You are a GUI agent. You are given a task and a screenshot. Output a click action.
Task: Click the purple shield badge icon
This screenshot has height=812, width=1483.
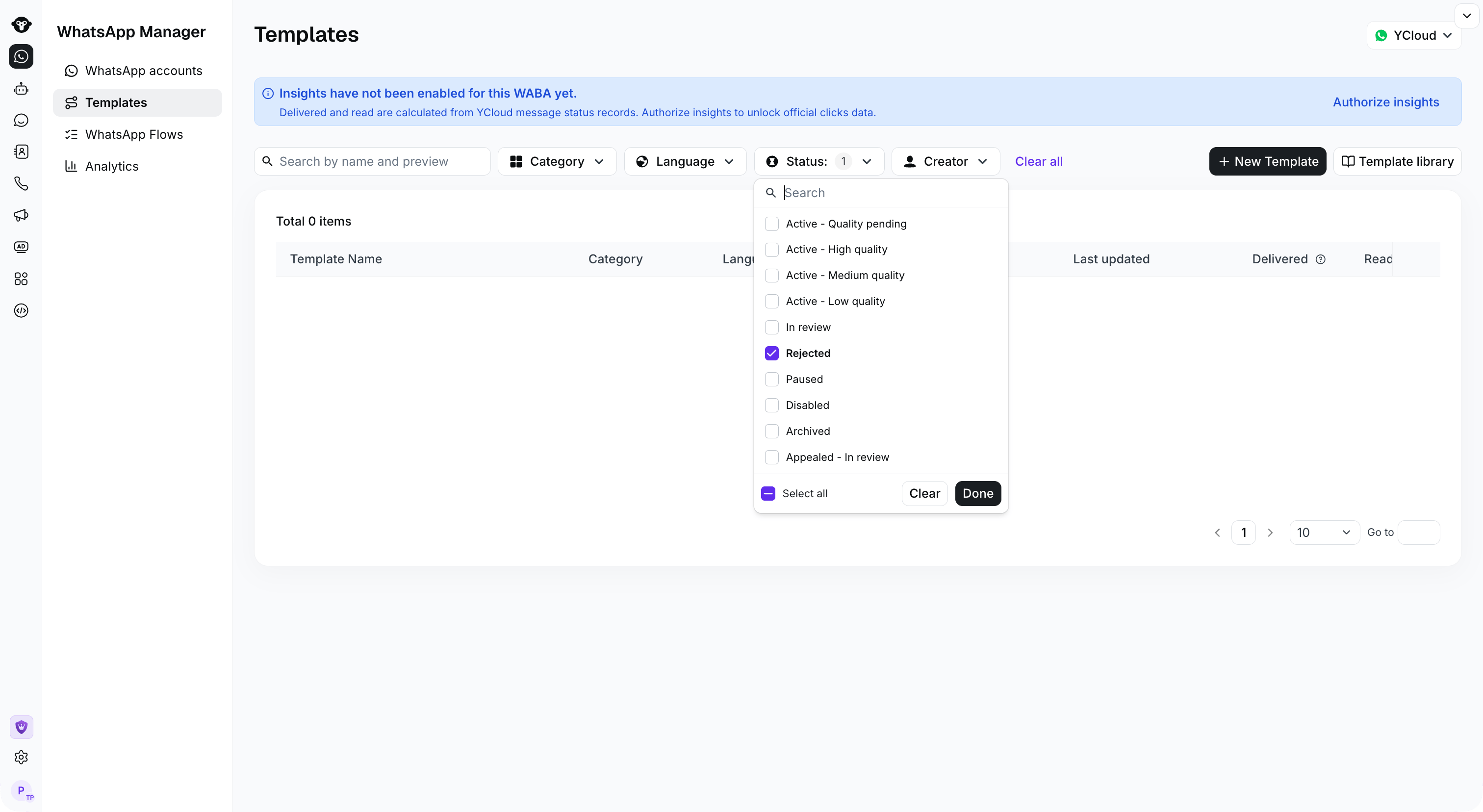pyautogui.click(x=21, y=727)
